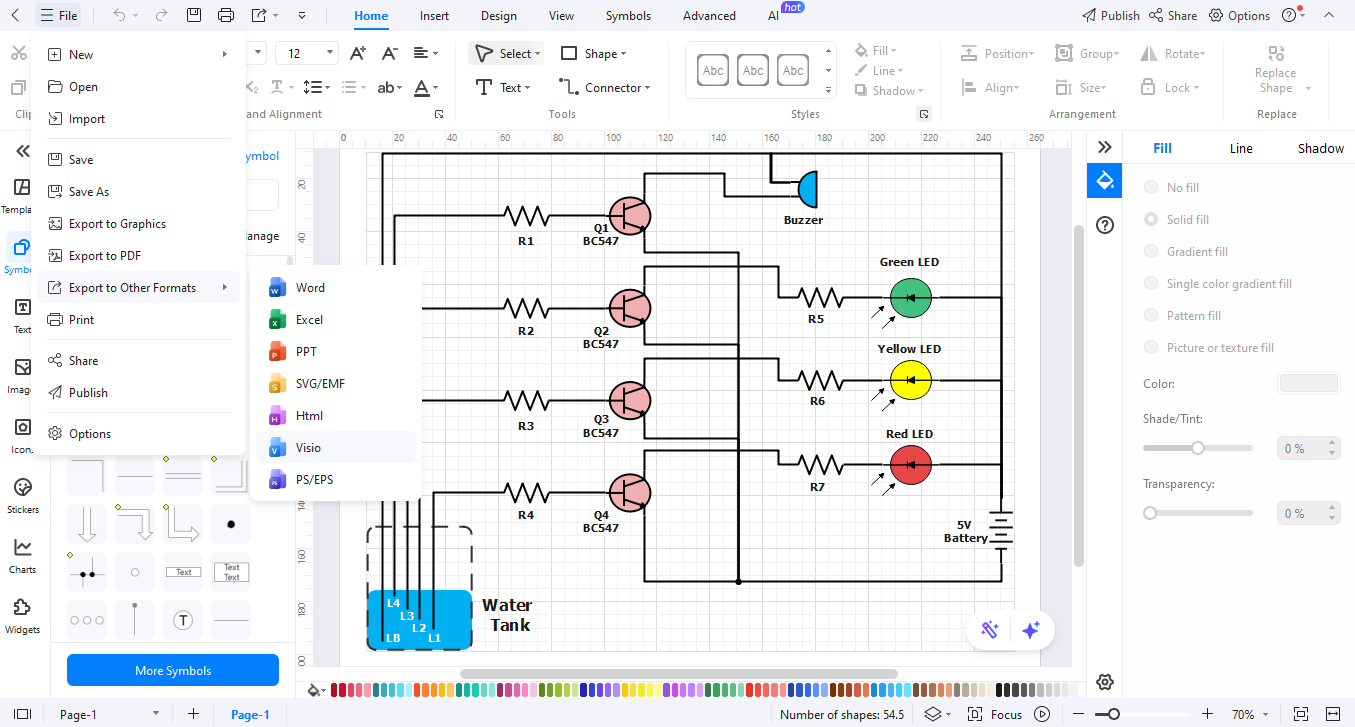
Task: Choose Visio from export formats submenu
Action: pyautogui.click(x=336, y=448)
